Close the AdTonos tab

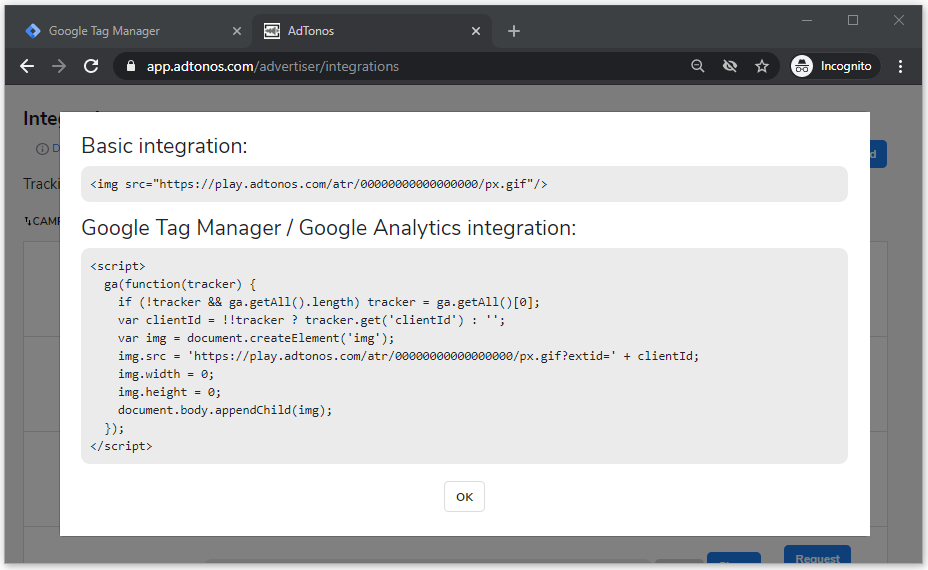tap(476, 31)
